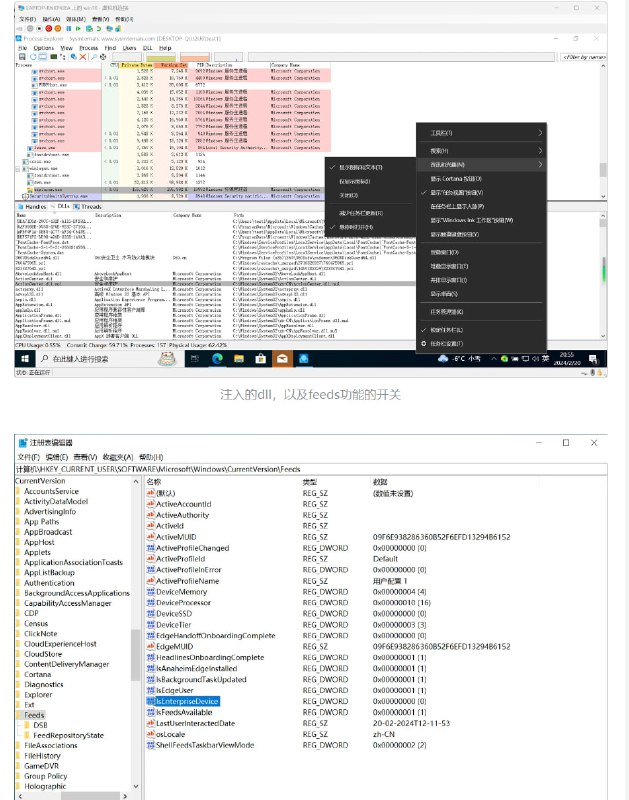629x800 pixels.
Task: Expand the 资讯和兴趣 submenu arrow
Action: (x=540, y=164)
